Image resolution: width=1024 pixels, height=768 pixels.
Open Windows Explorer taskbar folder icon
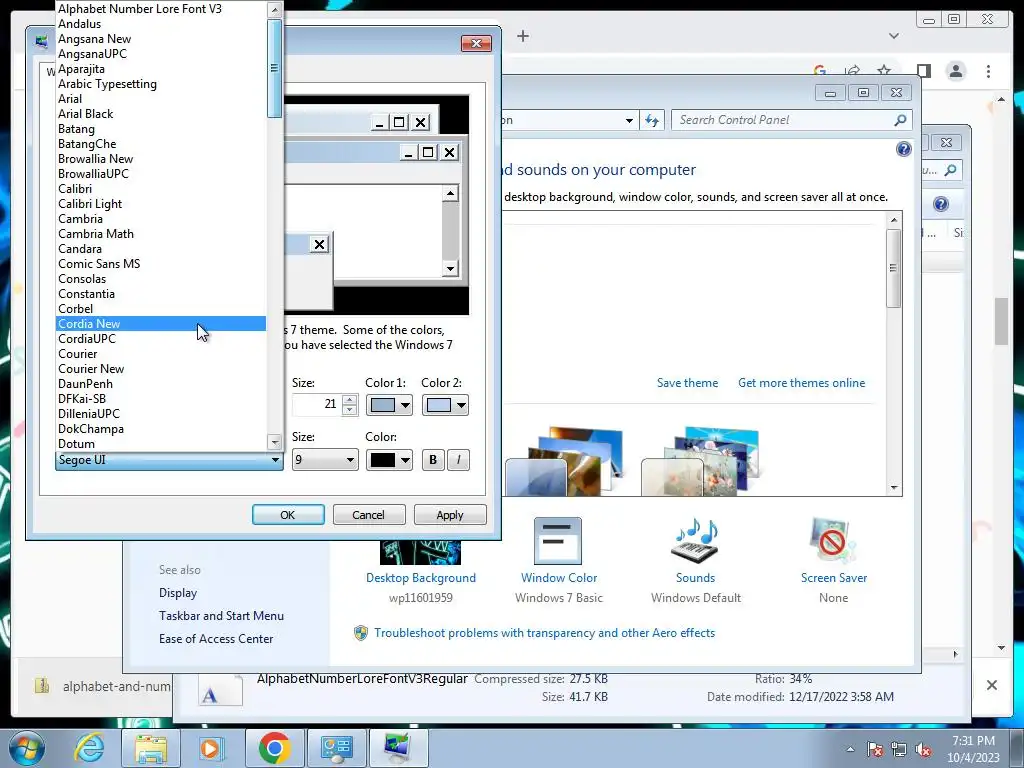(x=151, y=748)
